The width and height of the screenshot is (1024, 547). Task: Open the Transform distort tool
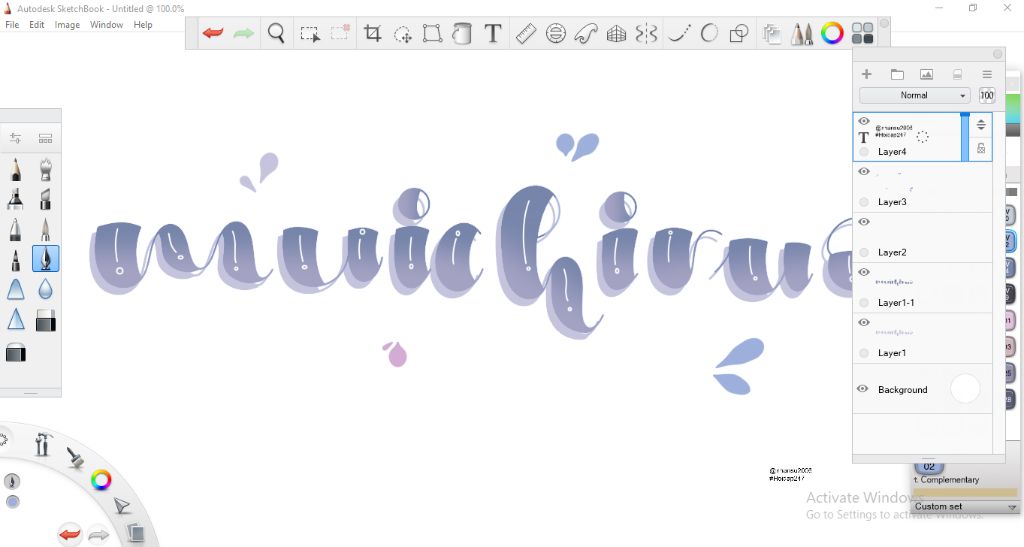point(432,33)
